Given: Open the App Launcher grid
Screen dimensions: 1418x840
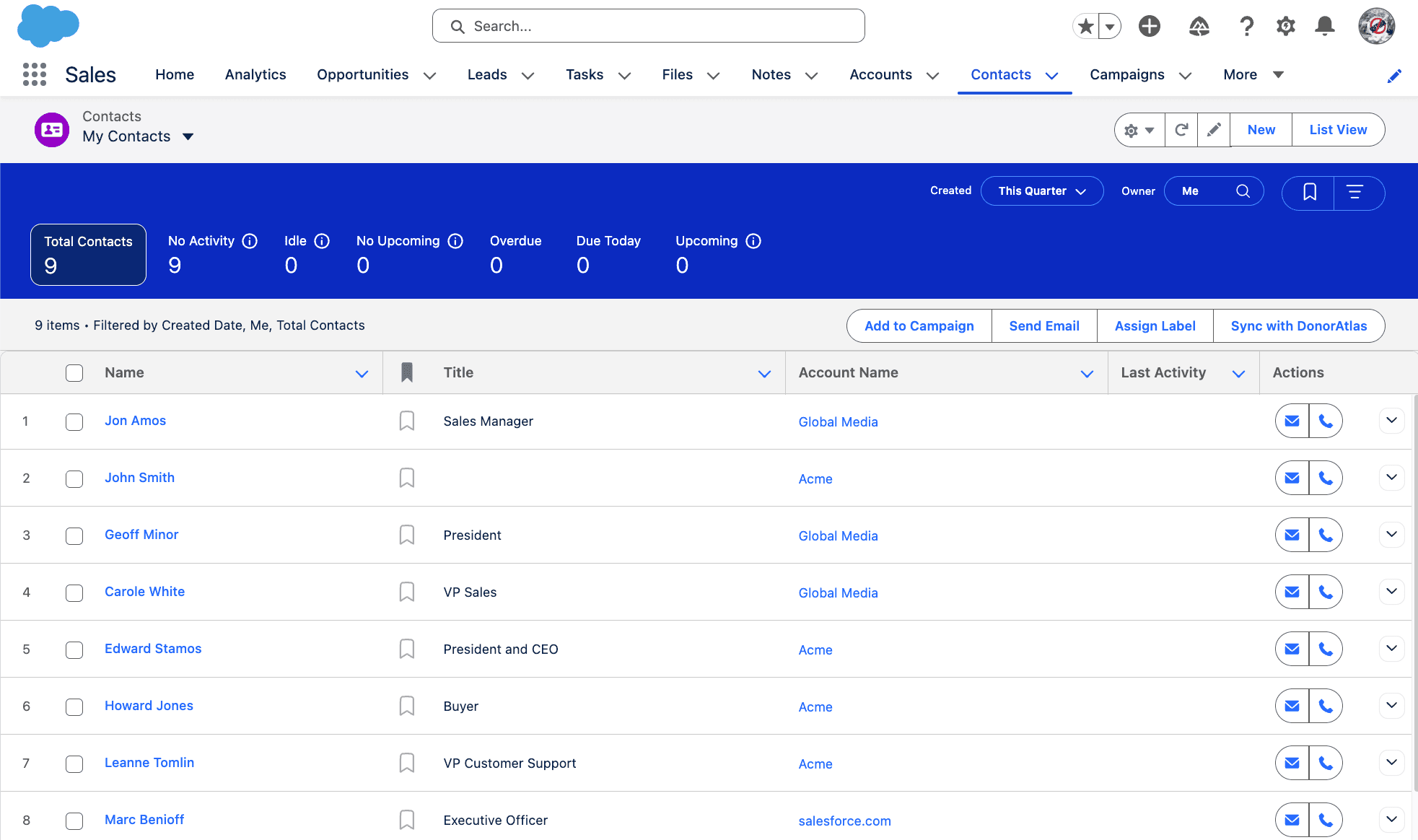Looking at the screenshot, I should pyautogui.click(x=34, y=74).
